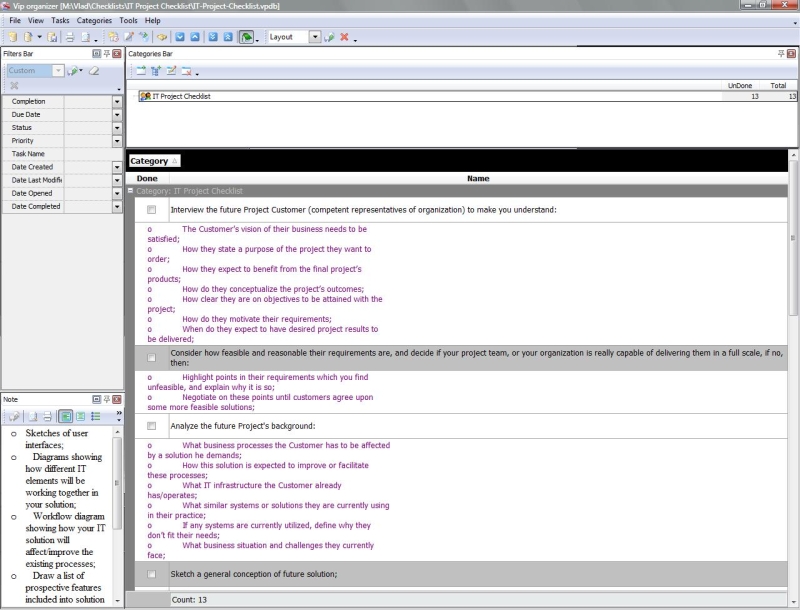Image resolution: width=800 pixels, height=610 pixels.
Task: Click the red X delete layout icon
Action: point(344,37)
